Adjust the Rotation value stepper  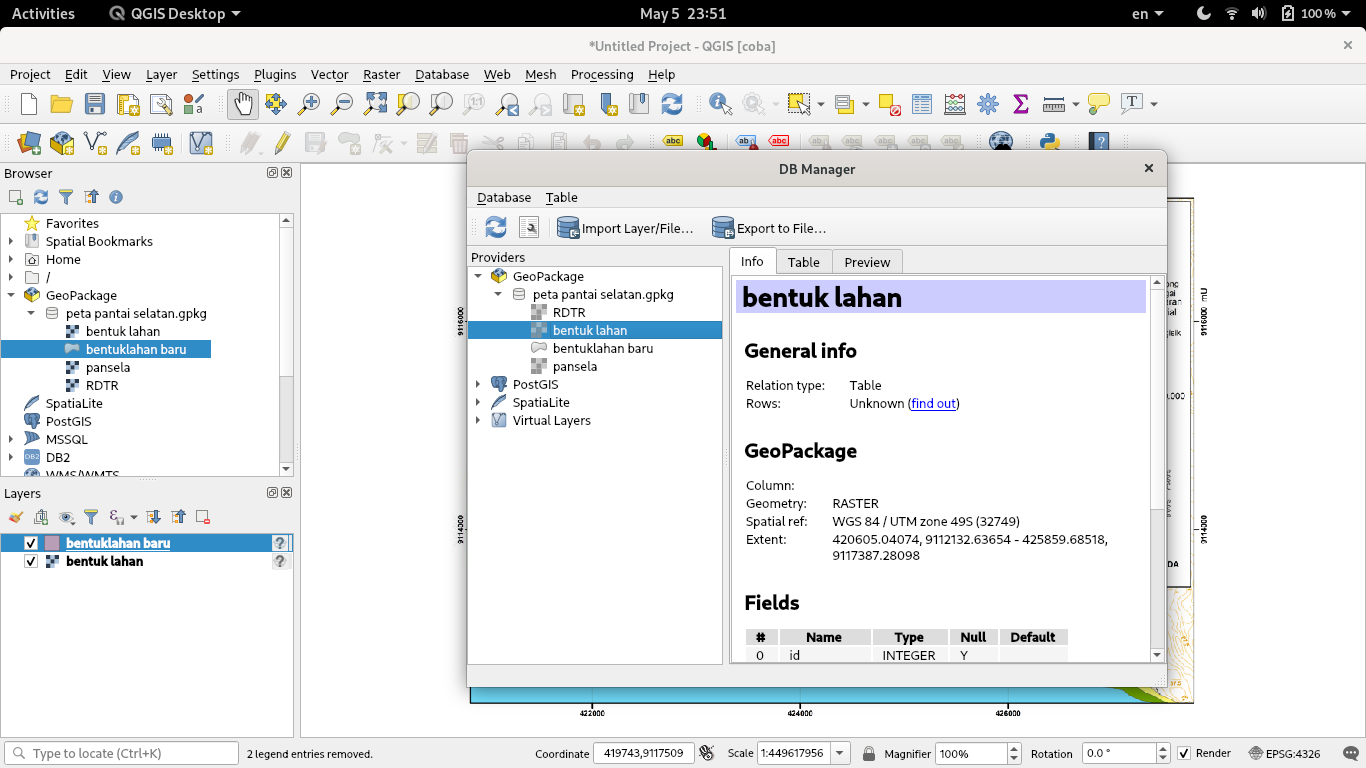[x=1161, y=753]
